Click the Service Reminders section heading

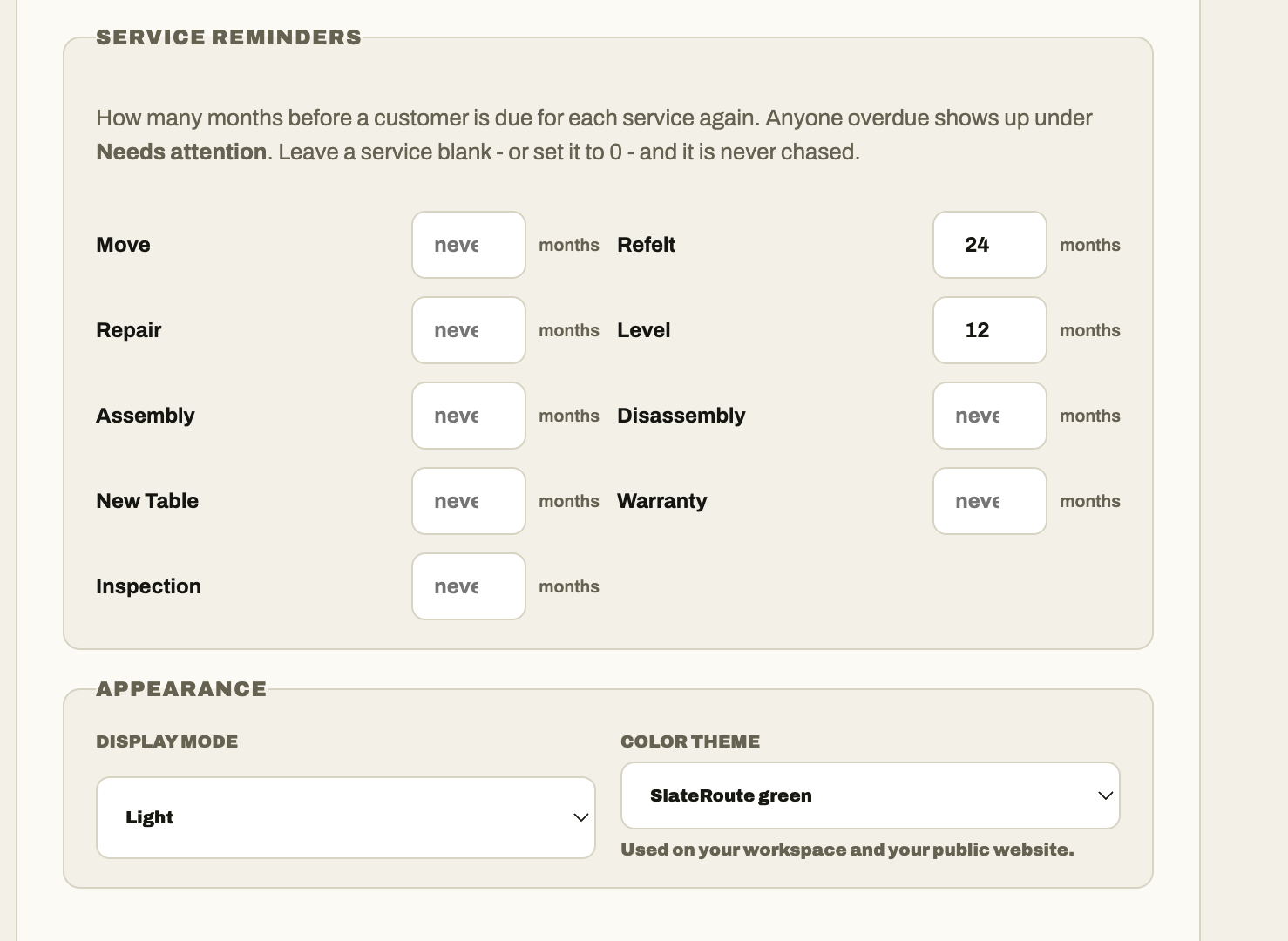[228, 37]
